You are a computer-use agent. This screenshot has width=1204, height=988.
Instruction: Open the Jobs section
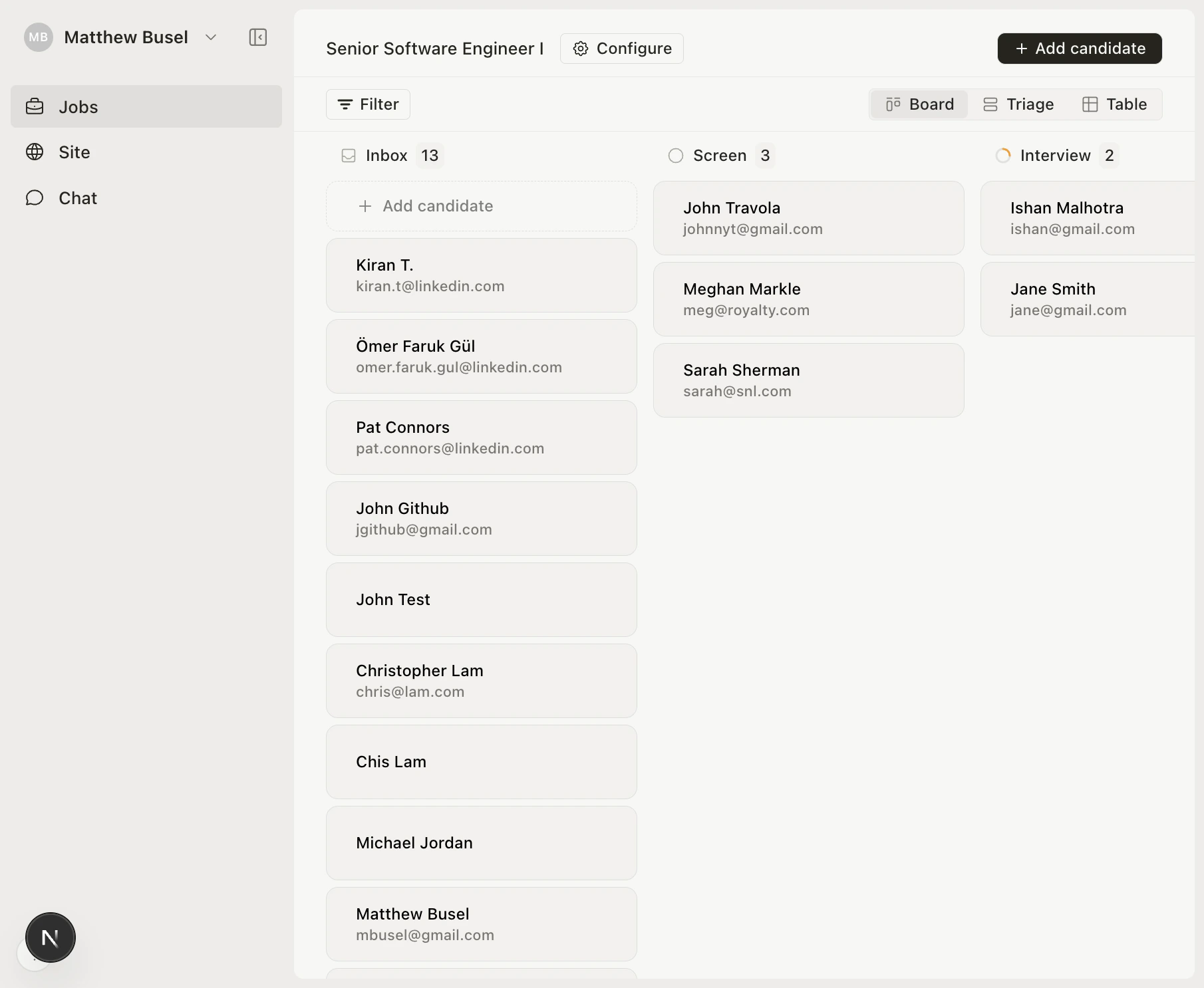tap(146, 106)
